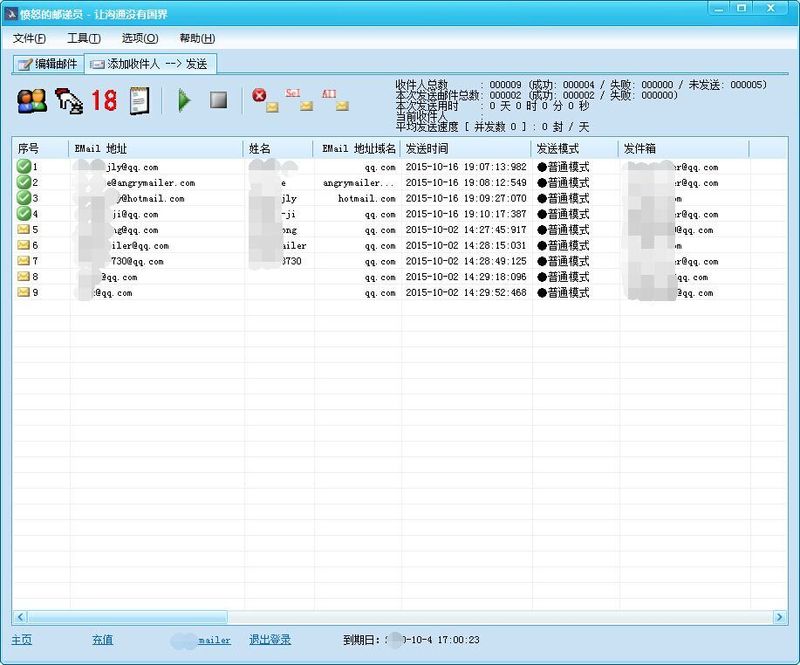Click the 退出登录 link

point(270,639)
